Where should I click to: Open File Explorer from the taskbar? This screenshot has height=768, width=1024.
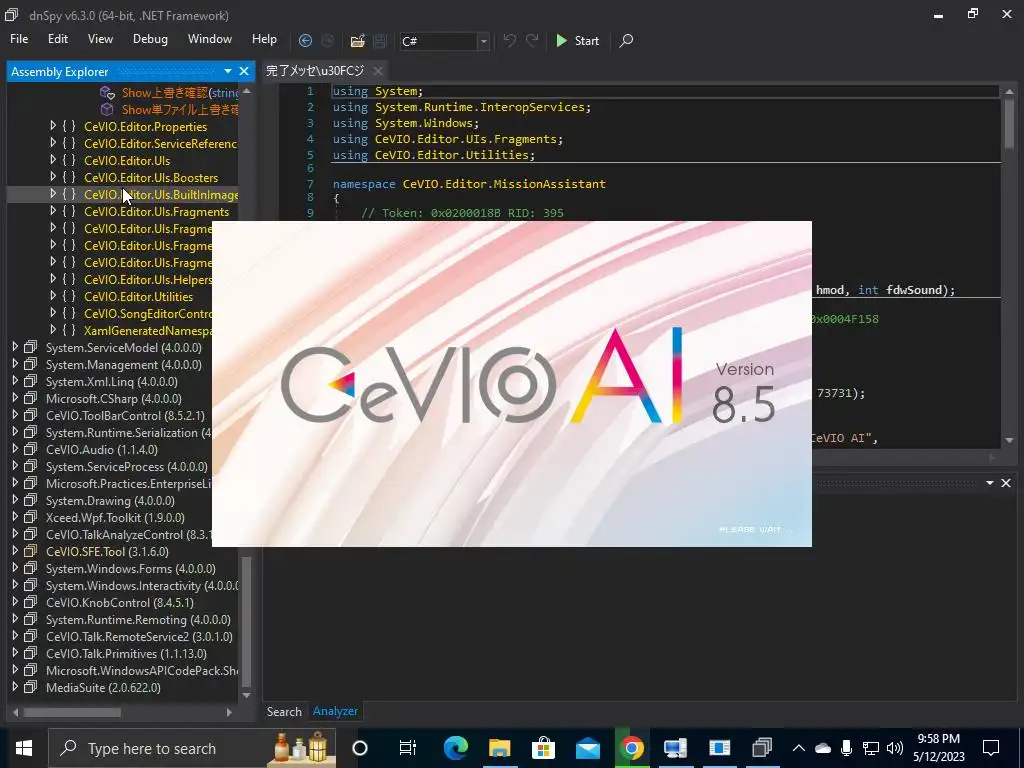click(500, 748)
